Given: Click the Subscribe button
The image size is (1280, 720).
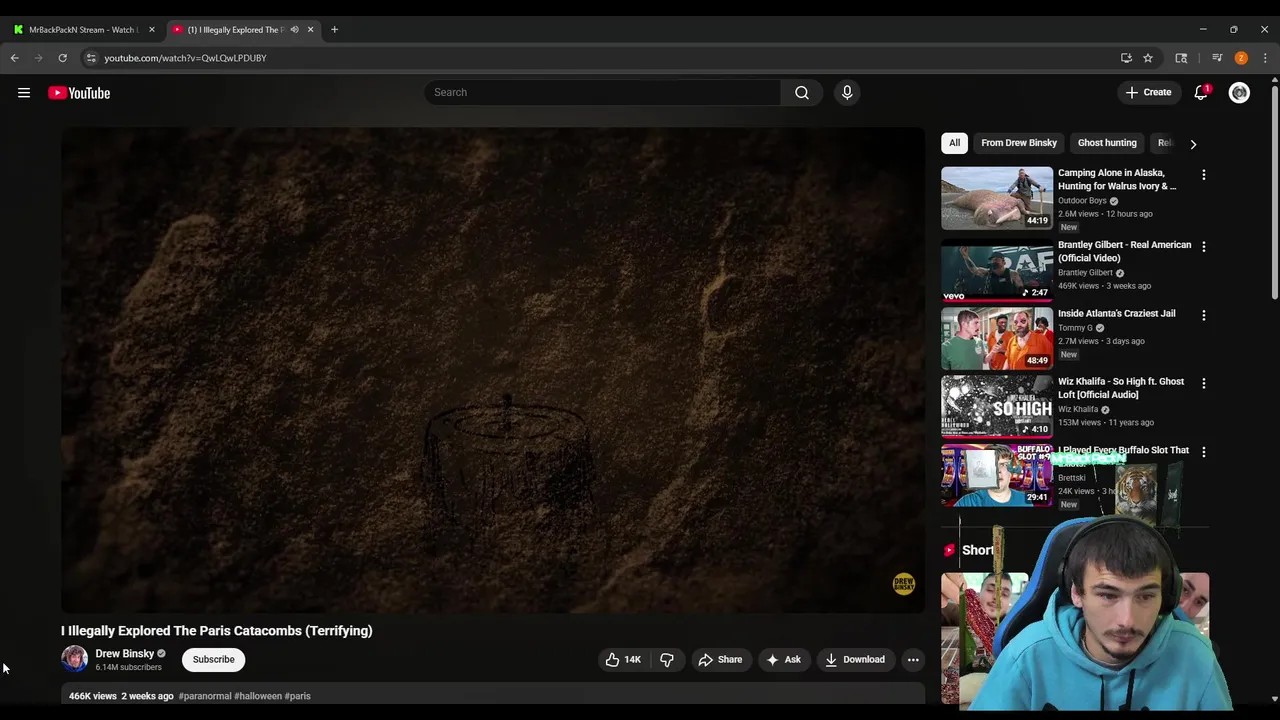Looking at the screenshot, I should (x=214, y=659).
